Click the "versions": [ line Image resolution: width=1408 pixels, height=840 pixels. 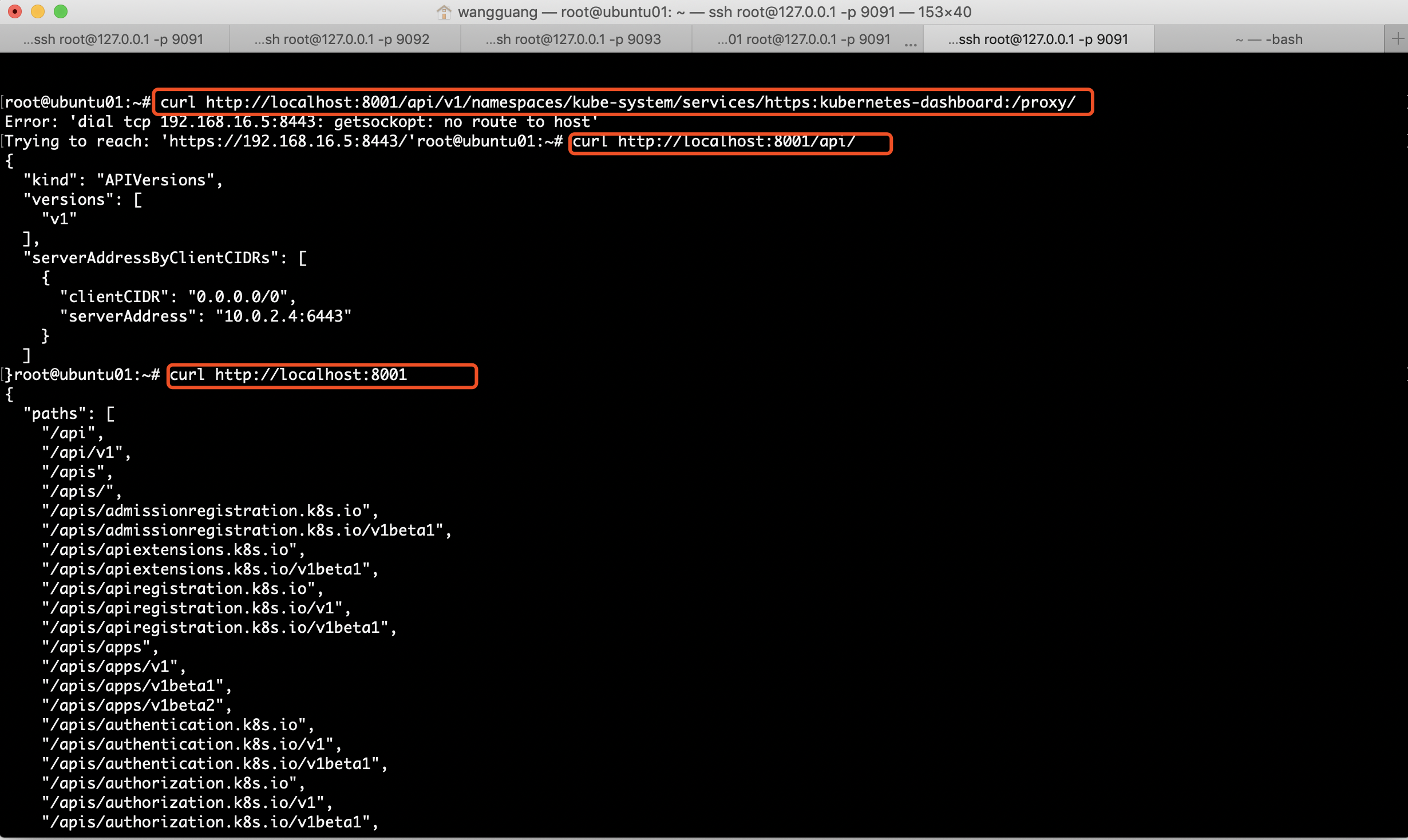(82, 199)
